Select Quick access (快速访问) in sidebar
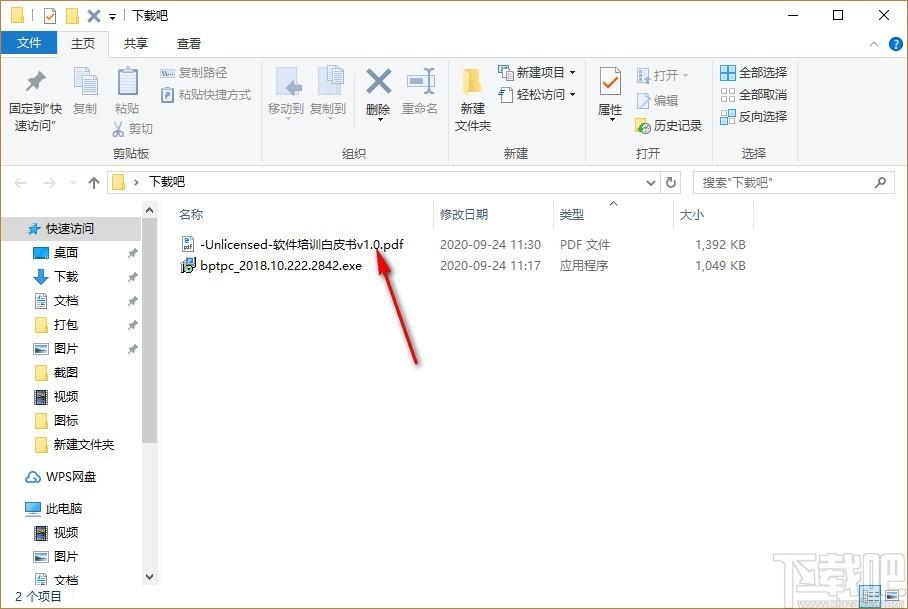Viewport: 908px width, 609px height. tap(71, 229)
